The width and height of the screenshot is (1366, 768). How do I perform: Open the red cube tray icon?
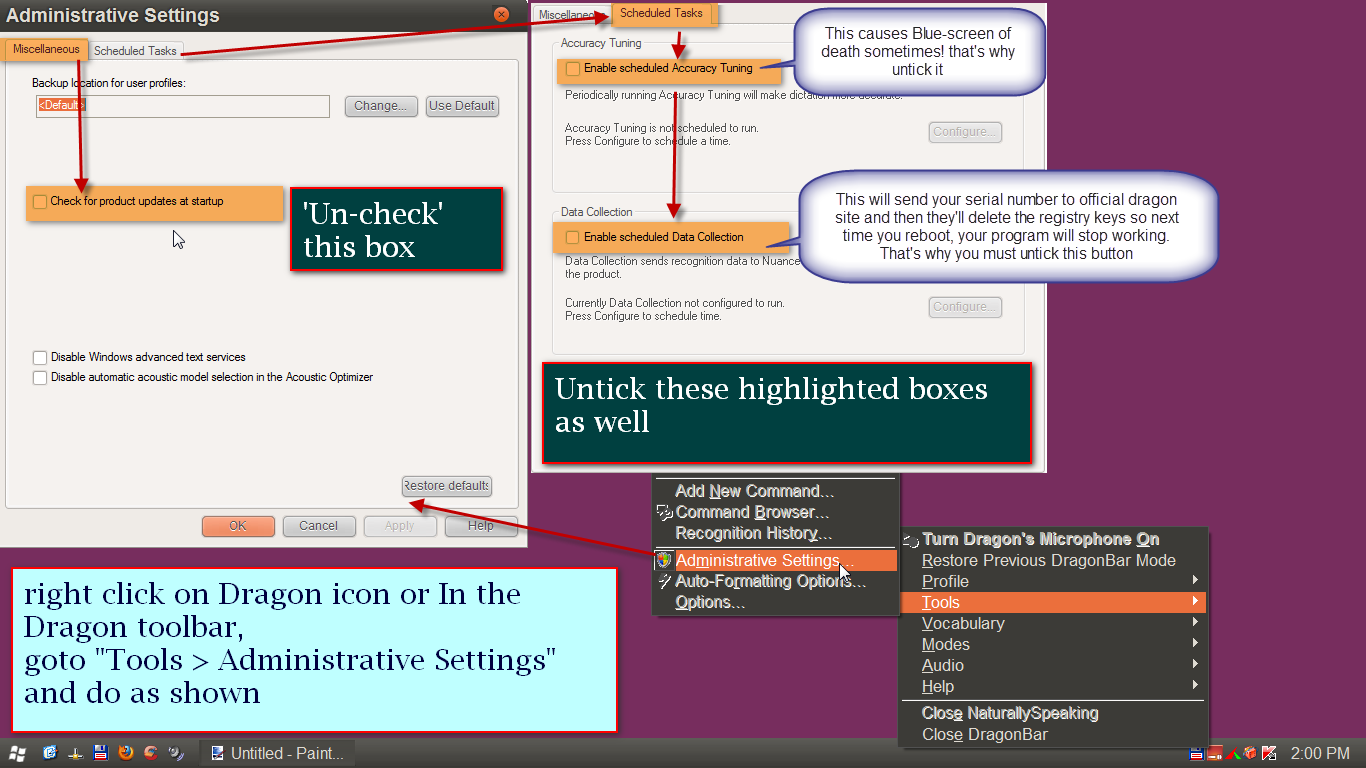pos(1251,753)
